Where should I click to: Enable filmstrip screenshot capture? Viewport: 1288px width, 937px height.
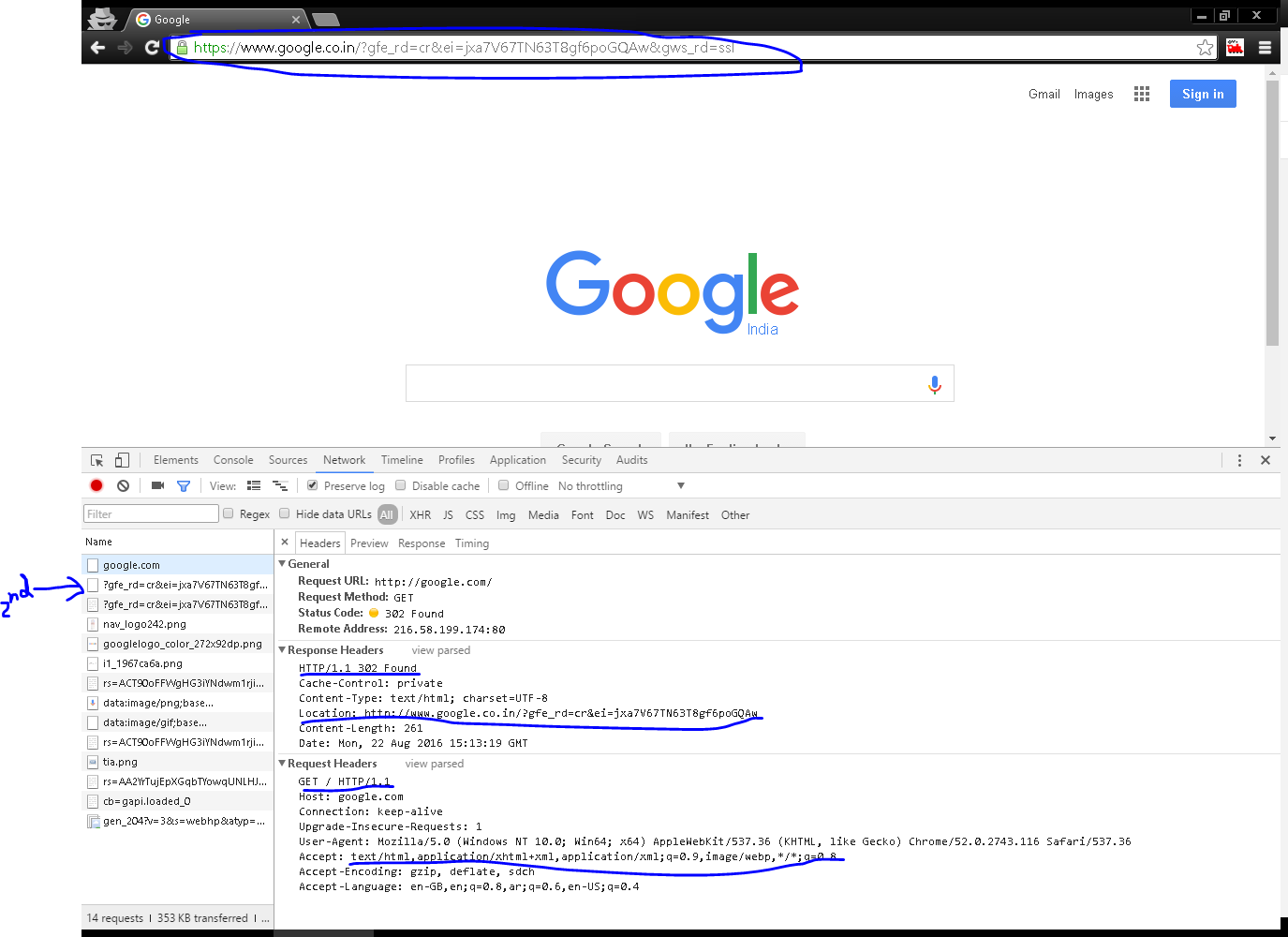click(156, 485)
